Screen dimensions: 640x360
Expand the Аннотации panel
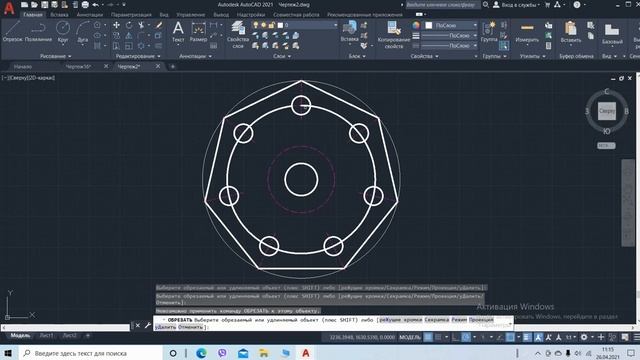196,56
